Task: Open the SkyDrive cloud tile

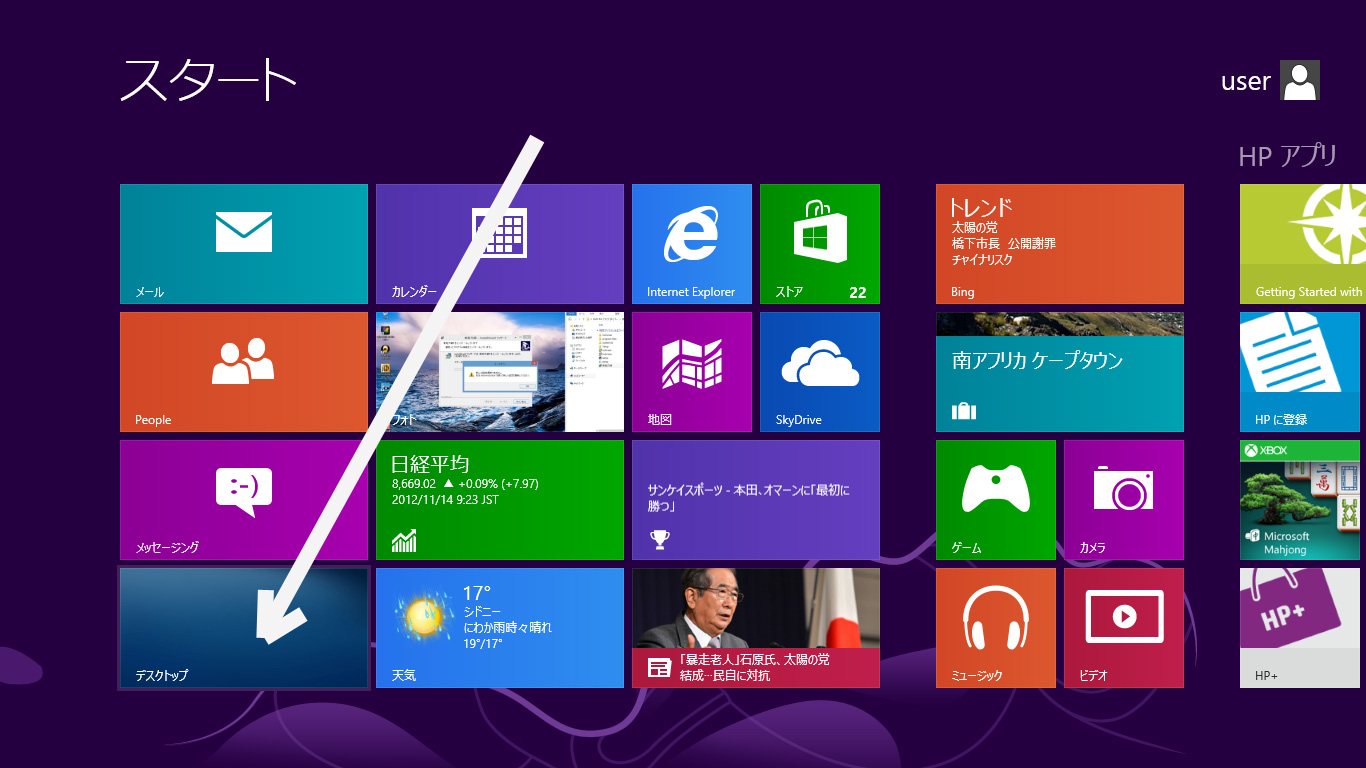Action: click(820, 372)
